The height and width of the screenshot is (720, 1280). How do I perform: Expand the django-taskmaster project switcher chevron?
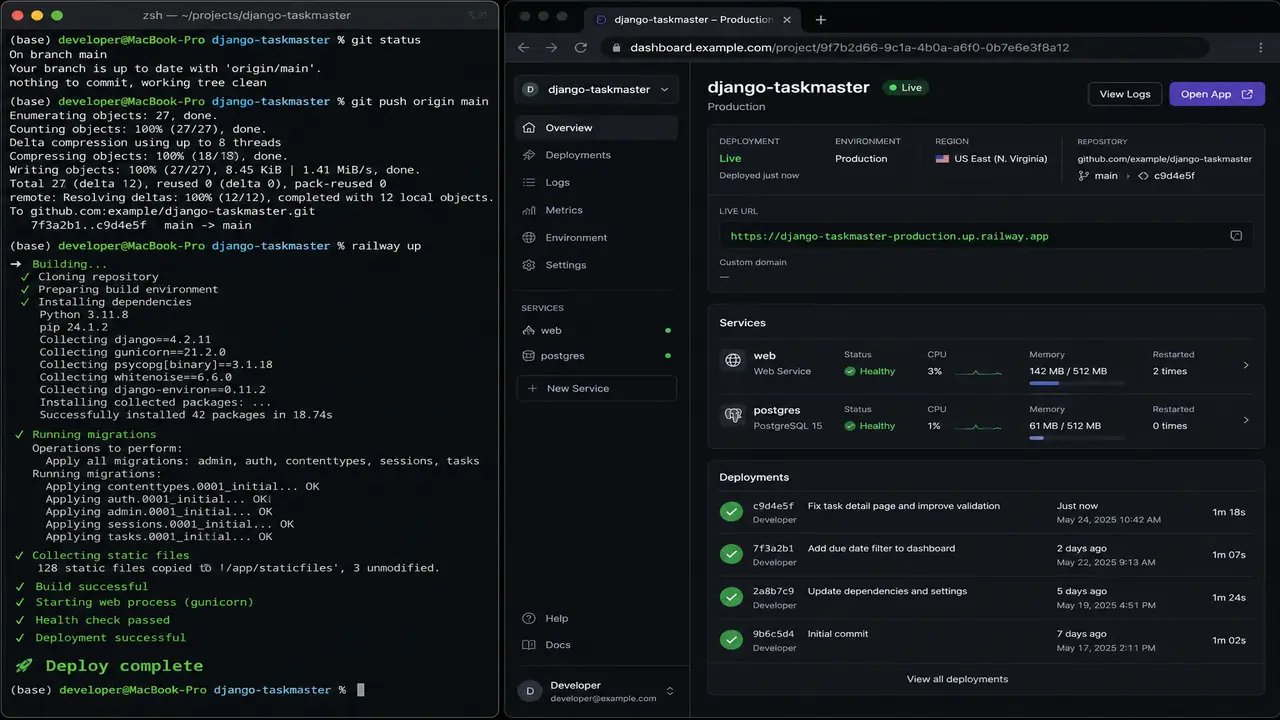665,89
